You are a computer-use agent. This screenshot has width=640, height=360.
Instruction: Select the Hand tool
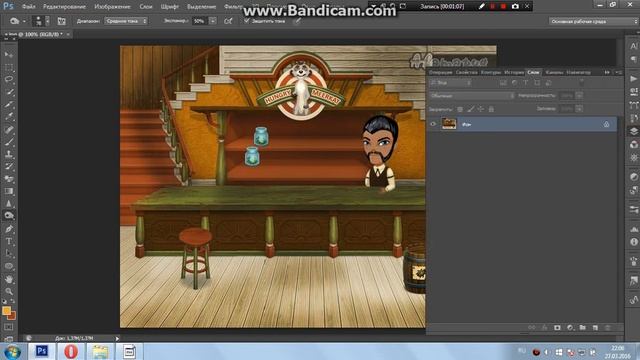pos(9,280)
